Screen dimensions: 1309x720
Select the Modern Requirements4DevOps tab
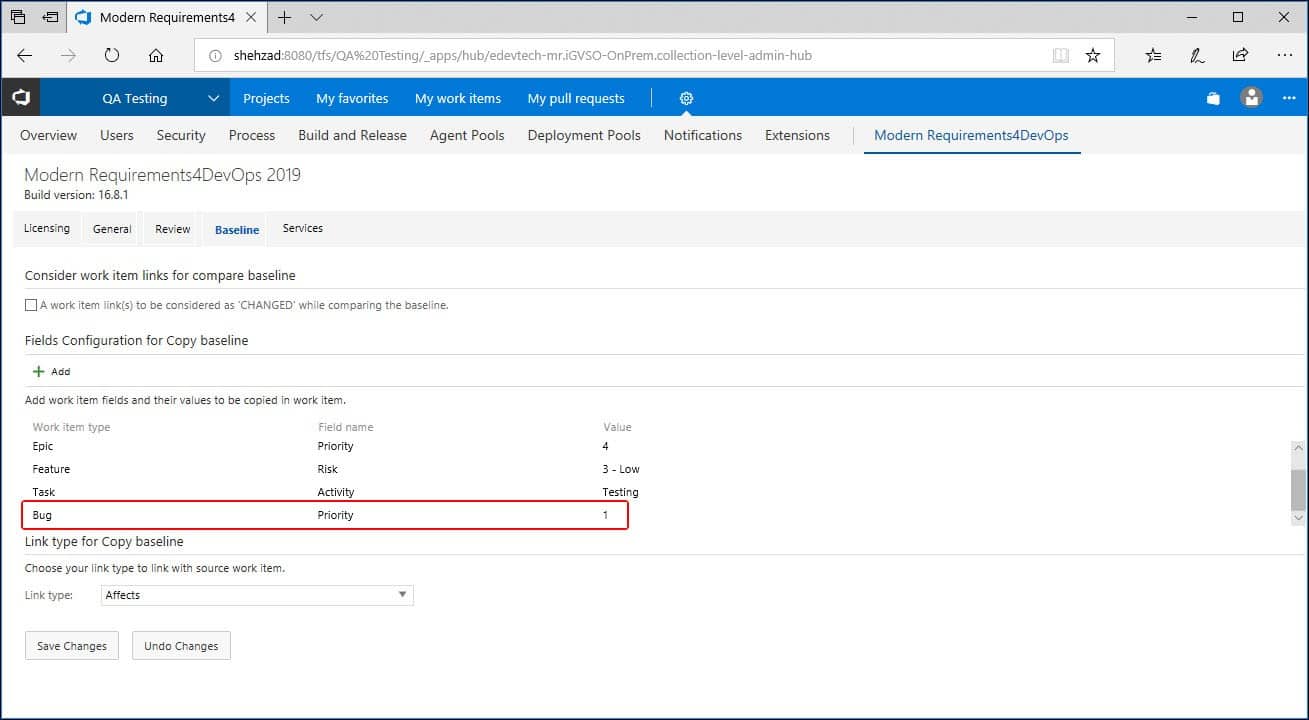pyautogui.click(x=971, y=135)
